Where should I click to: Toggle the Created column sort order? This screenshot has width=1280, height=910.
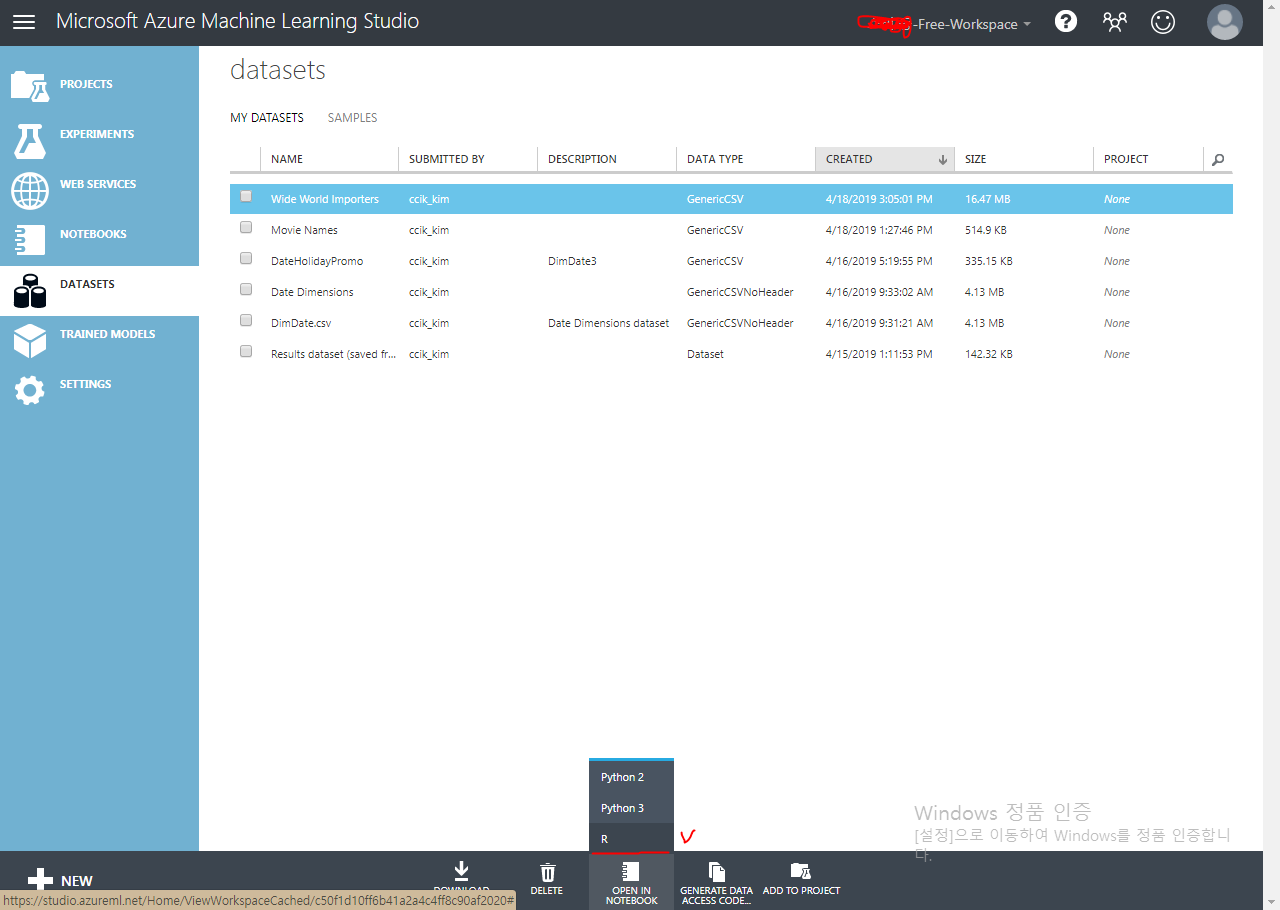[884, 158]
